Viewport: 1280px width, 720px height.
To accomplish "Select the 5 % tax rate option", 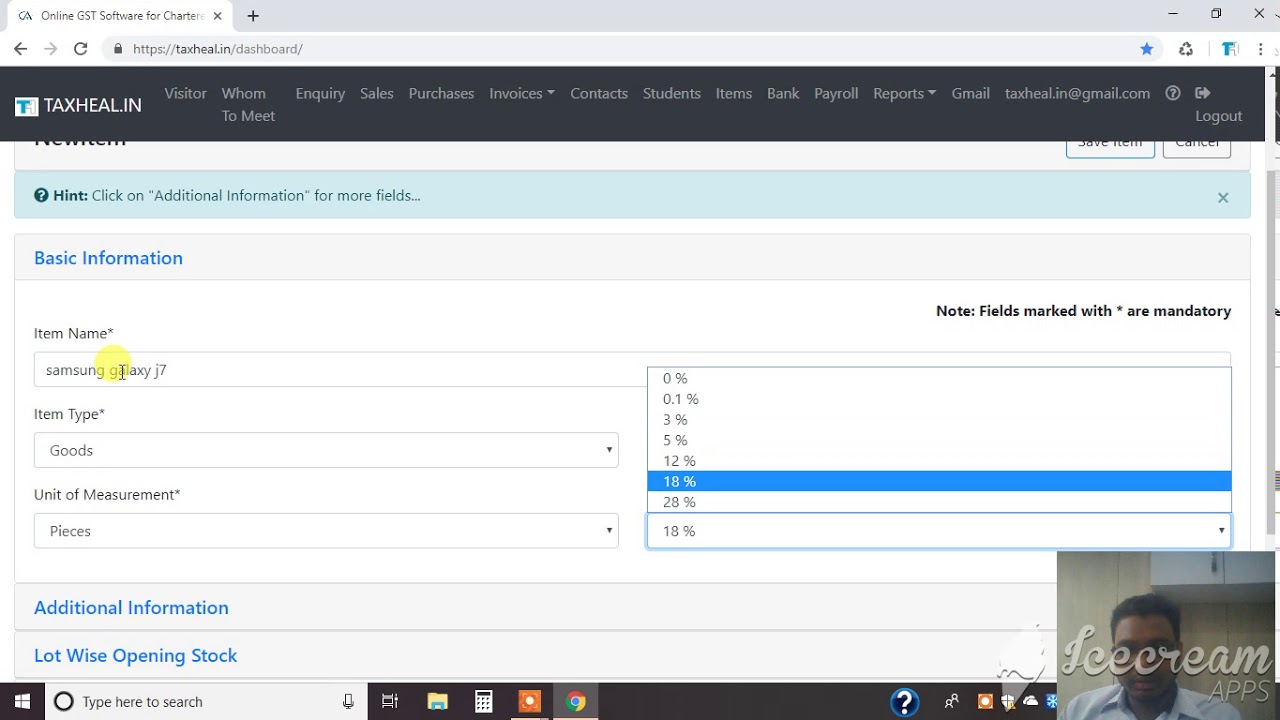I will 939,440.
